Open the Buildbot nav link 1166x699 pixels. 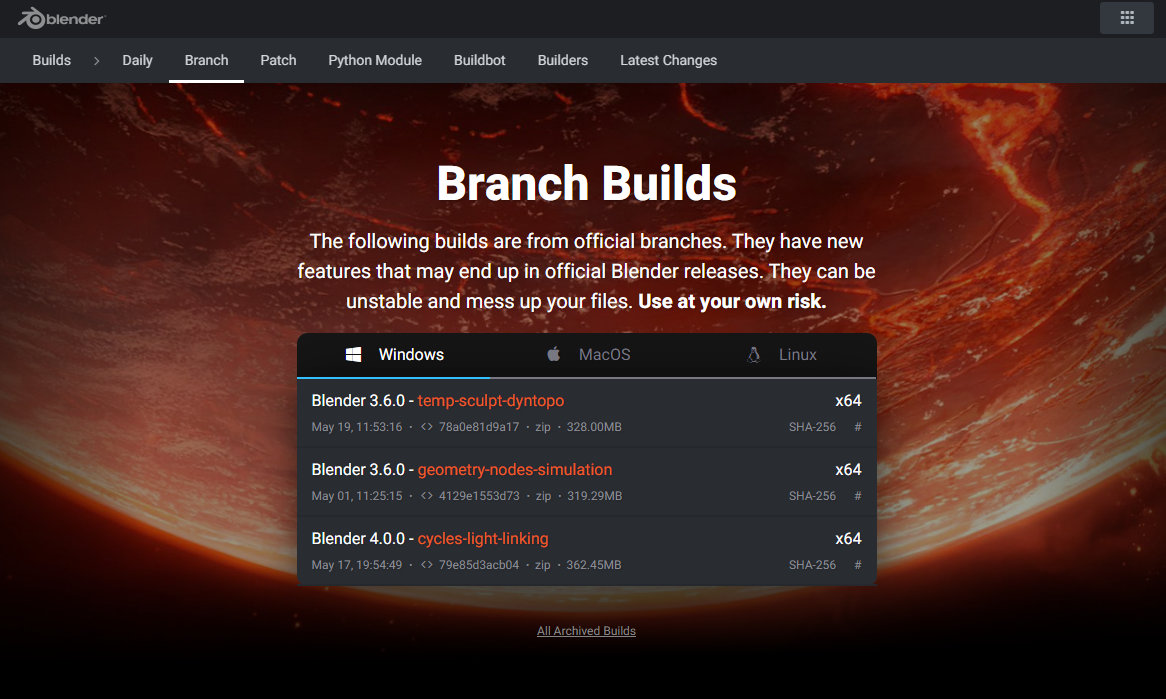479,60
